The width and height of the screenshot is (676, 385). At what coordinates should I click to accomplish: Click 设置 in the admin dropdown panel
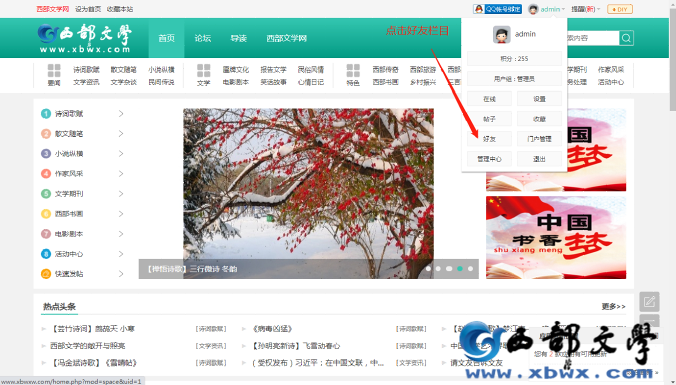click(x=539, y=99)
